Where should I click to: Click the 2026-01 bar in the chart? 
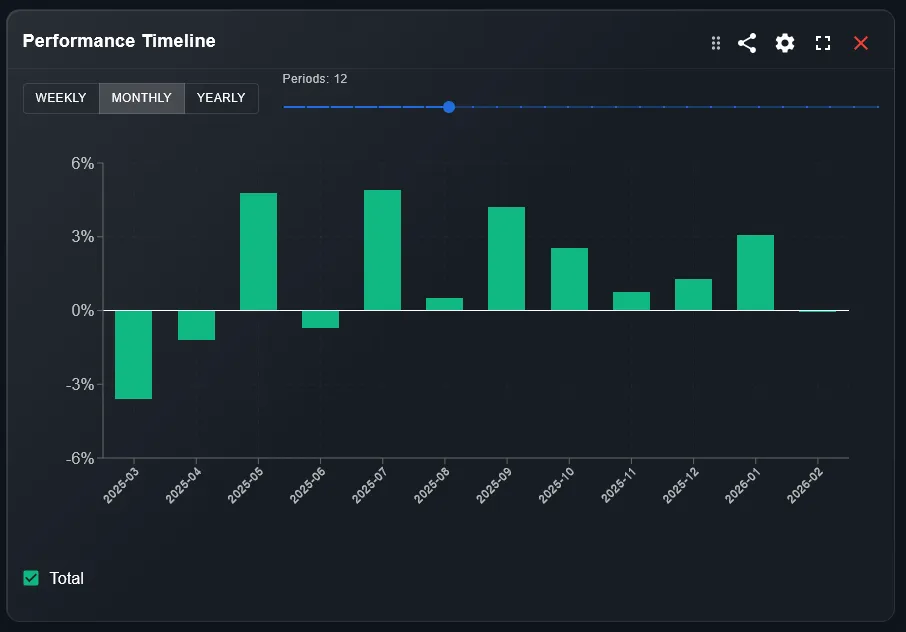click(x=755, y=270)
